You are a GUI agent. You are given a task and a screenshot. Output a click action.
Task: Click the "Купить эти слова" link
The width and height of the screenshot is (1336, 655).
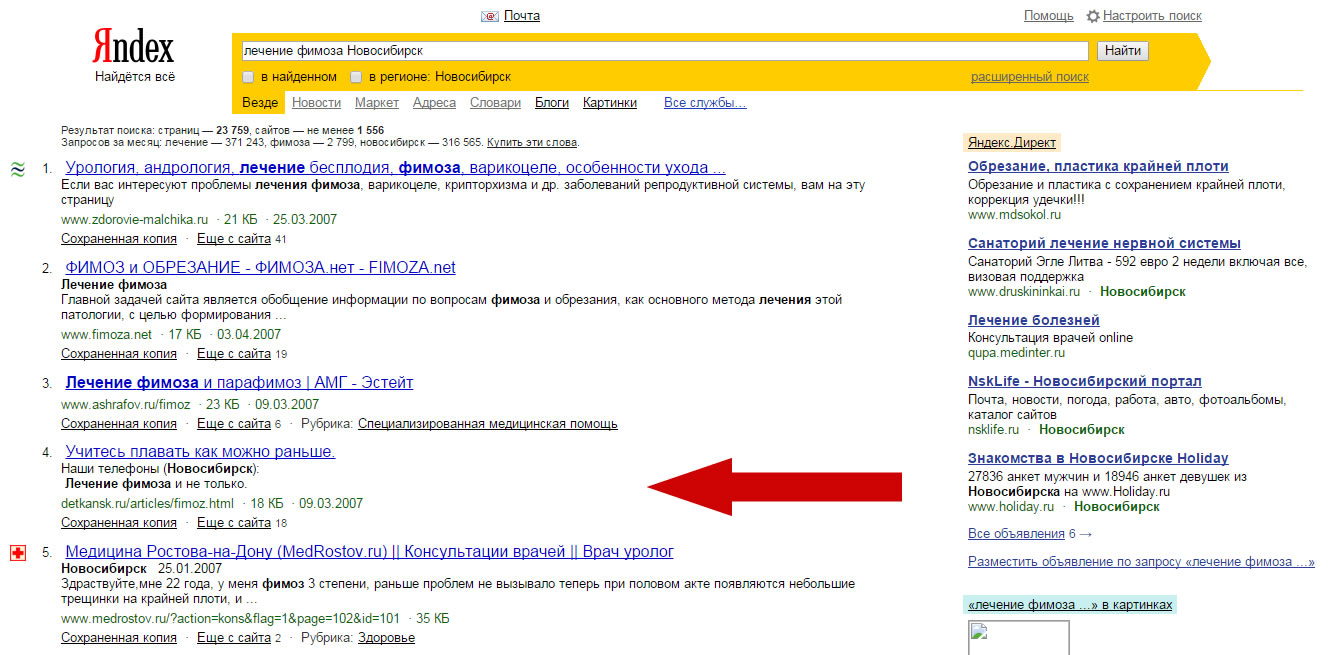pos(532,143)
